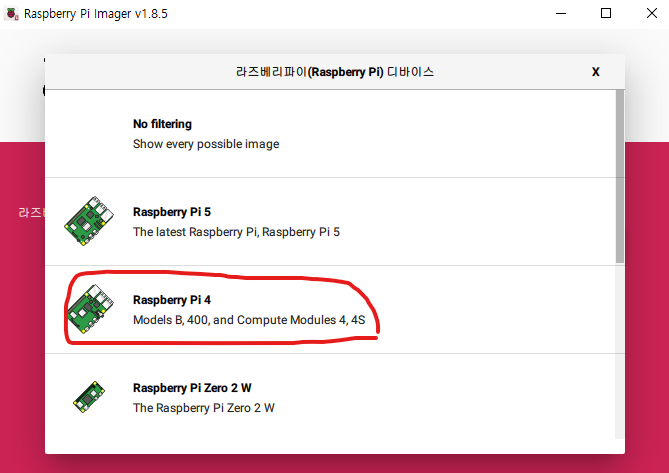Click the Raspberry Pi Imager title bar logo
Image resolution: width=669 pixels, height=473 pixels.
tap(12, 14)
